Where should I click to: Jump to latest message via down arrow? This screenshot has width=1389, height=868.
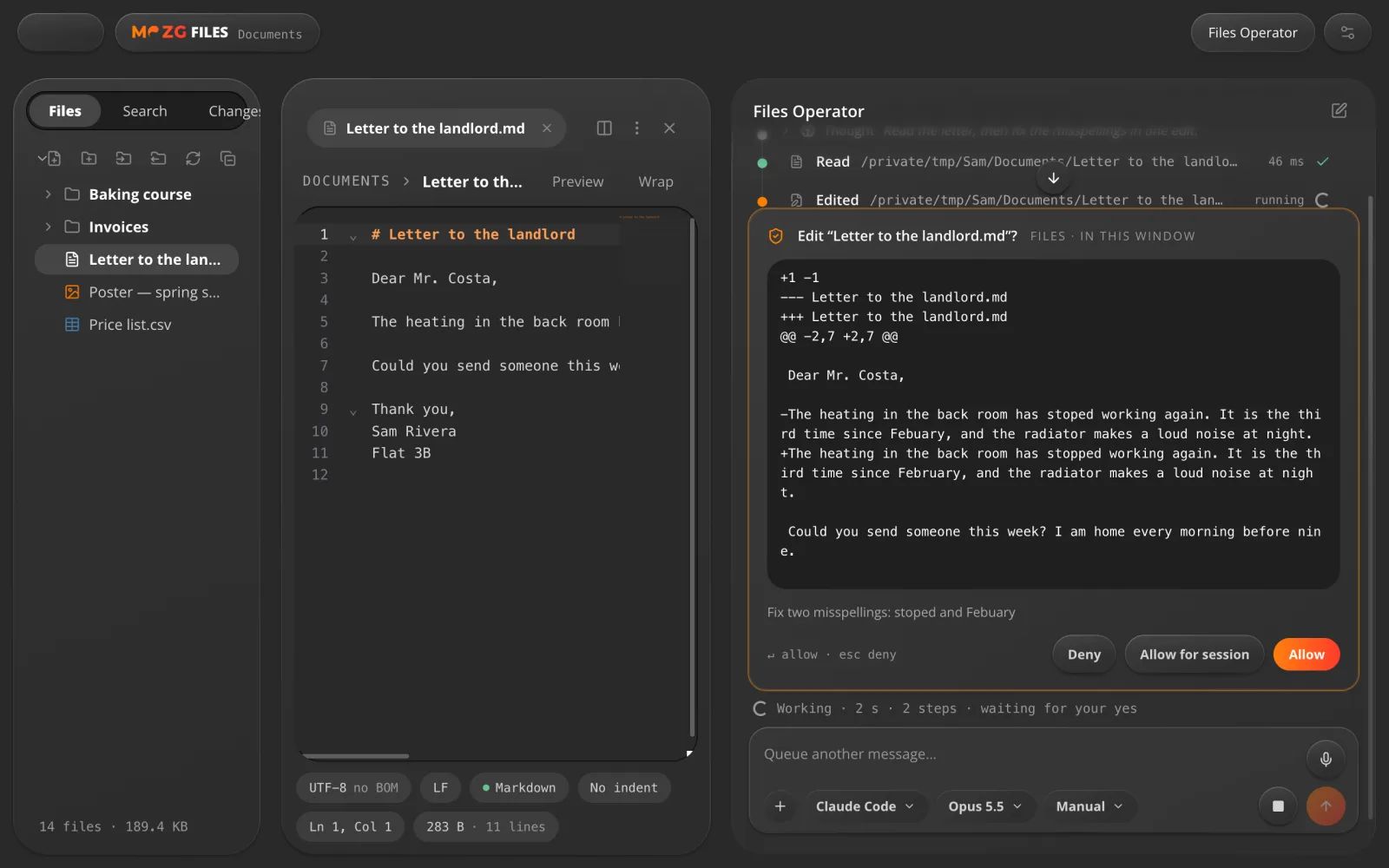coord(1053,178)
